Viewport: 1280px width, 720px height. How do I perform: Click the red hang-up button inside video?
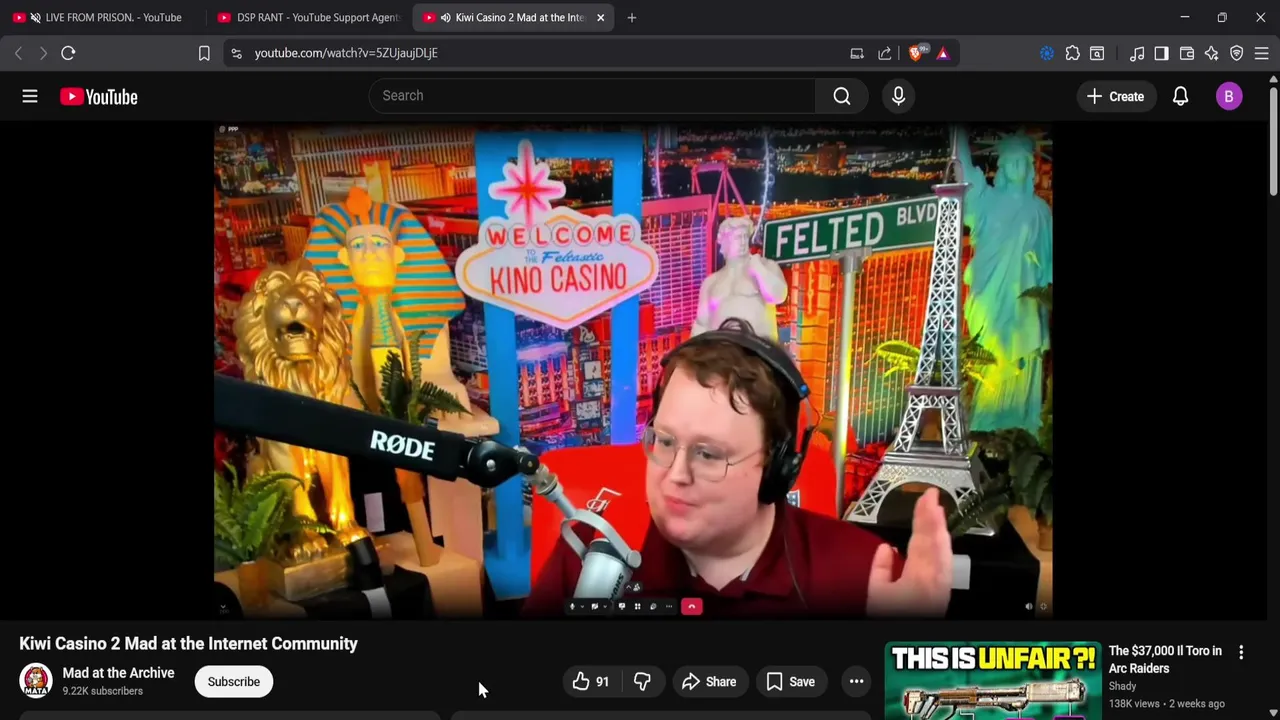(x=691, y=606)
